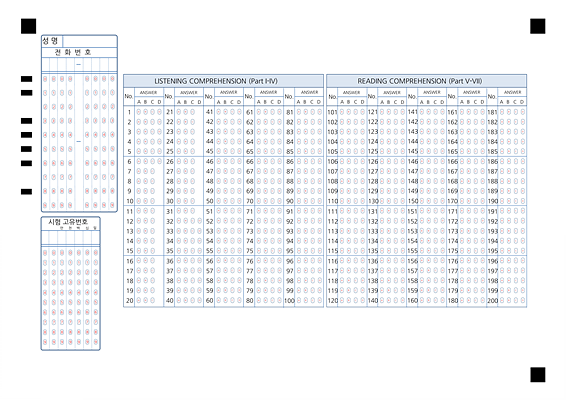This screenshot has height=400, width=566.
Task: Mark bubble C for question 101
Action: (356, 112)
